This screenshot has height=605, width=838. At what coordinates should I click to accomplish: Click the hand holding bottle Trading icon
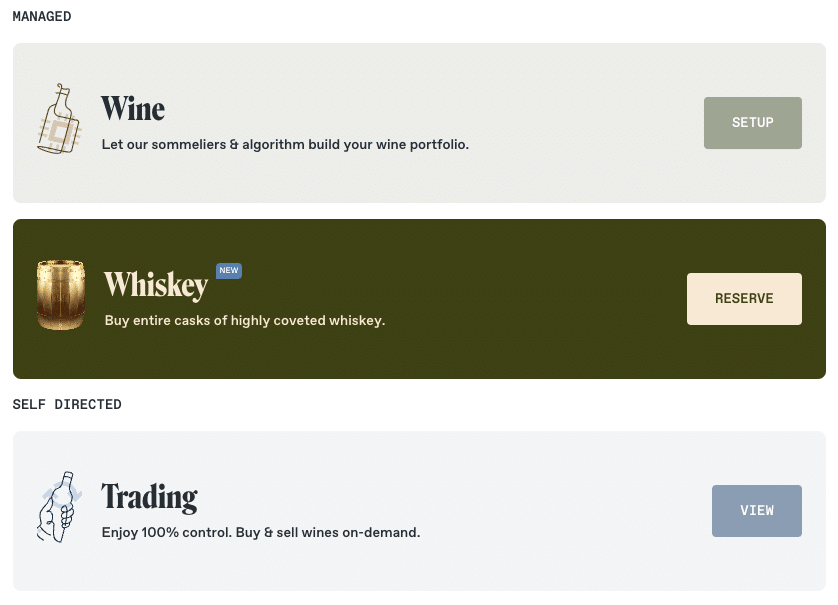(59, 507)
